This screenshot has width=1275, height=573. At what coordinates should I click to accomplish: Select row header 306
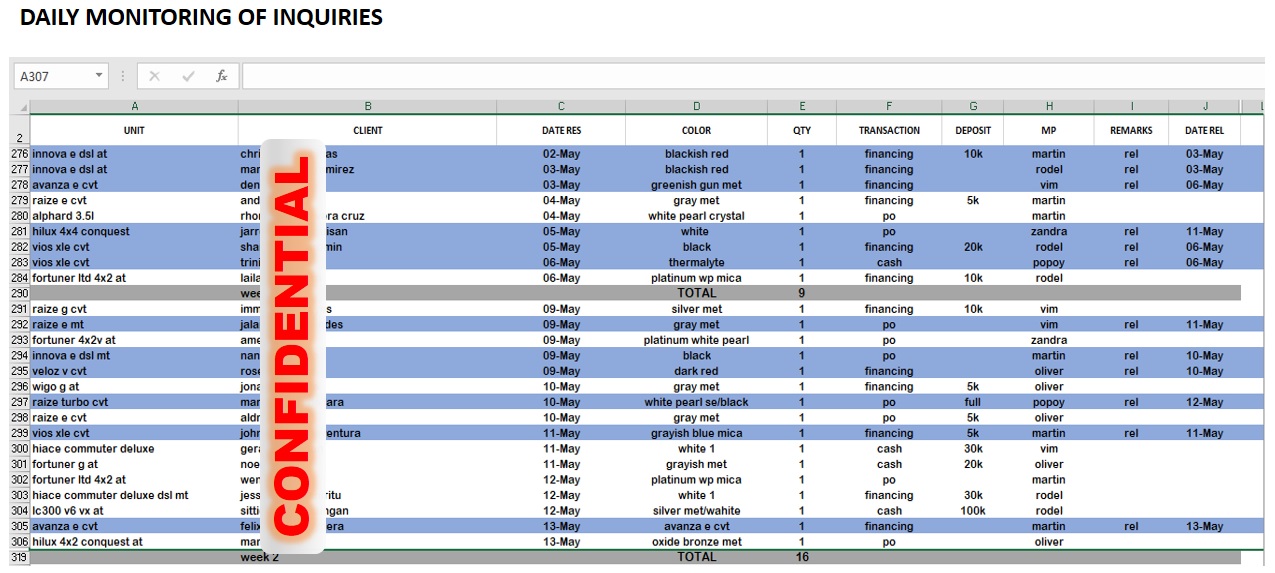[20, 542]
